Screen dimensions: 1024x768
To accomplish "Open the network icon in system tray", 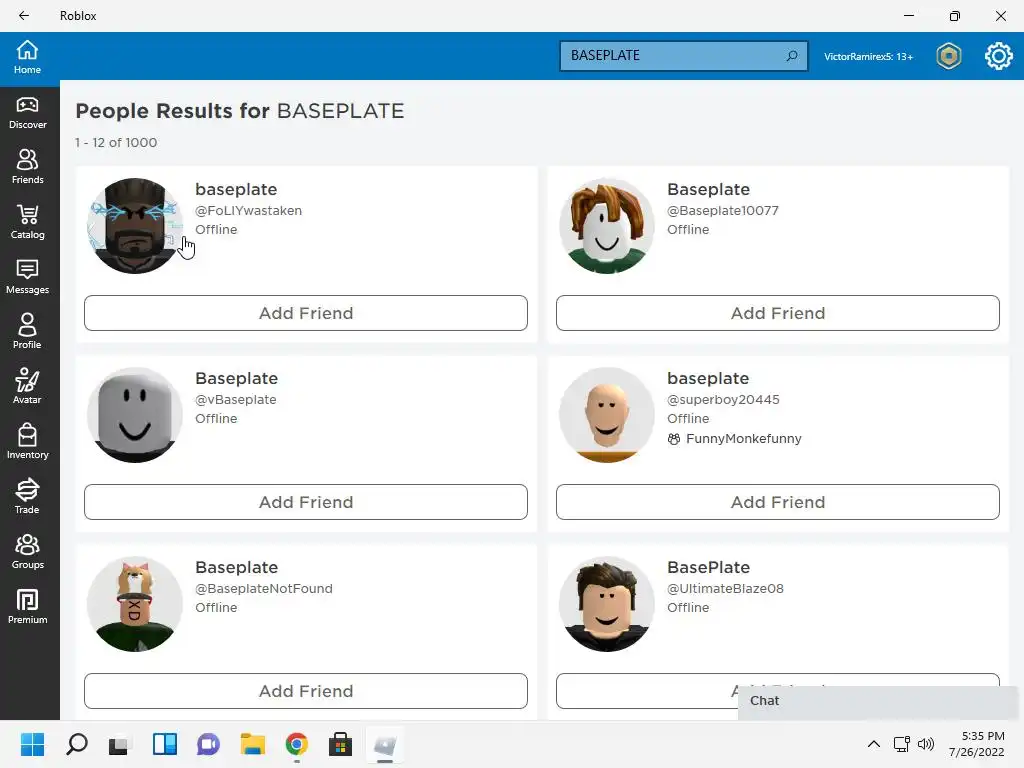I will coord(902,744).
